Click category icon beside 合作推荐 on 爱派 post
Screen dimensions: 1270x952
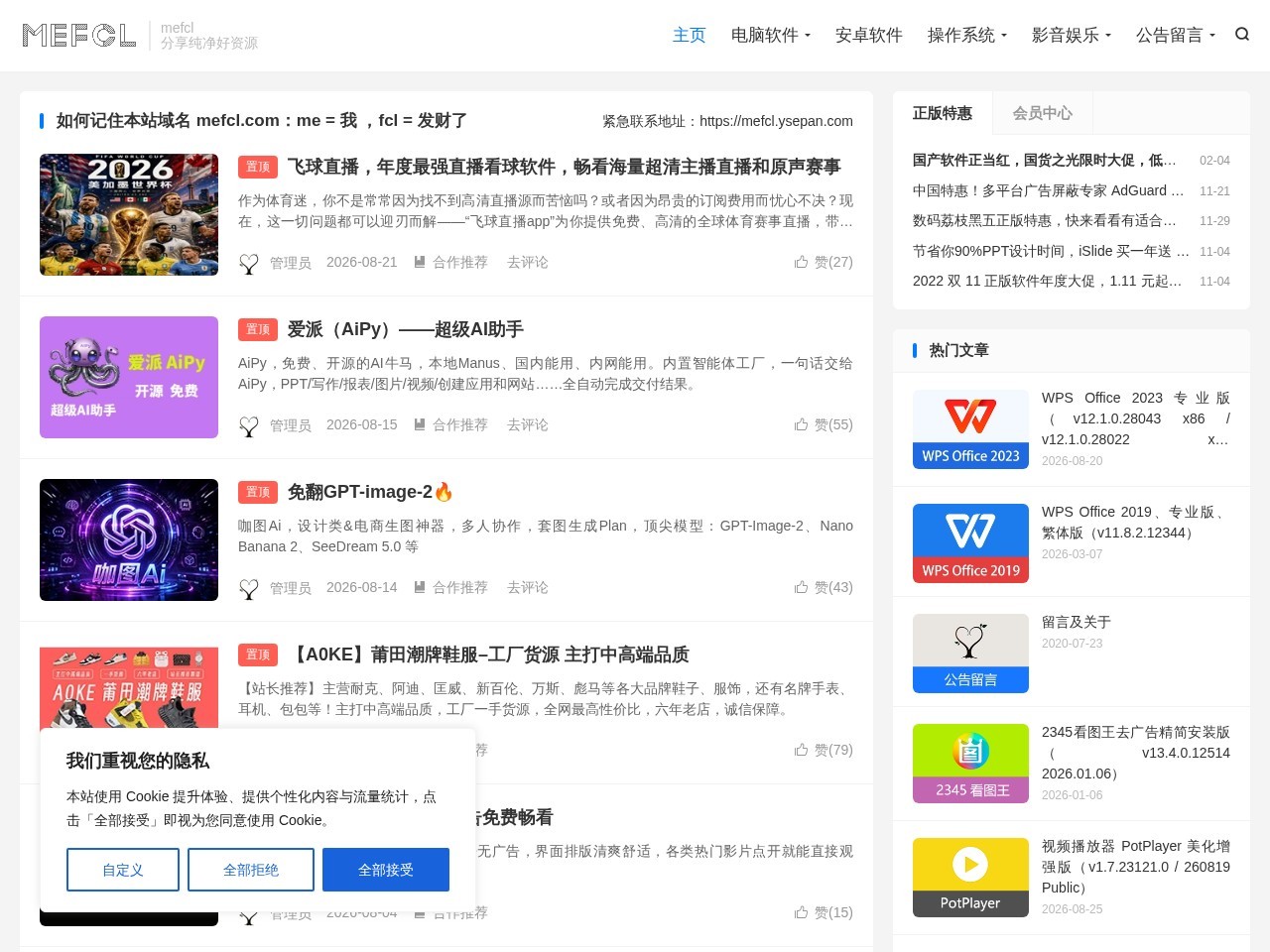[420, 424]
